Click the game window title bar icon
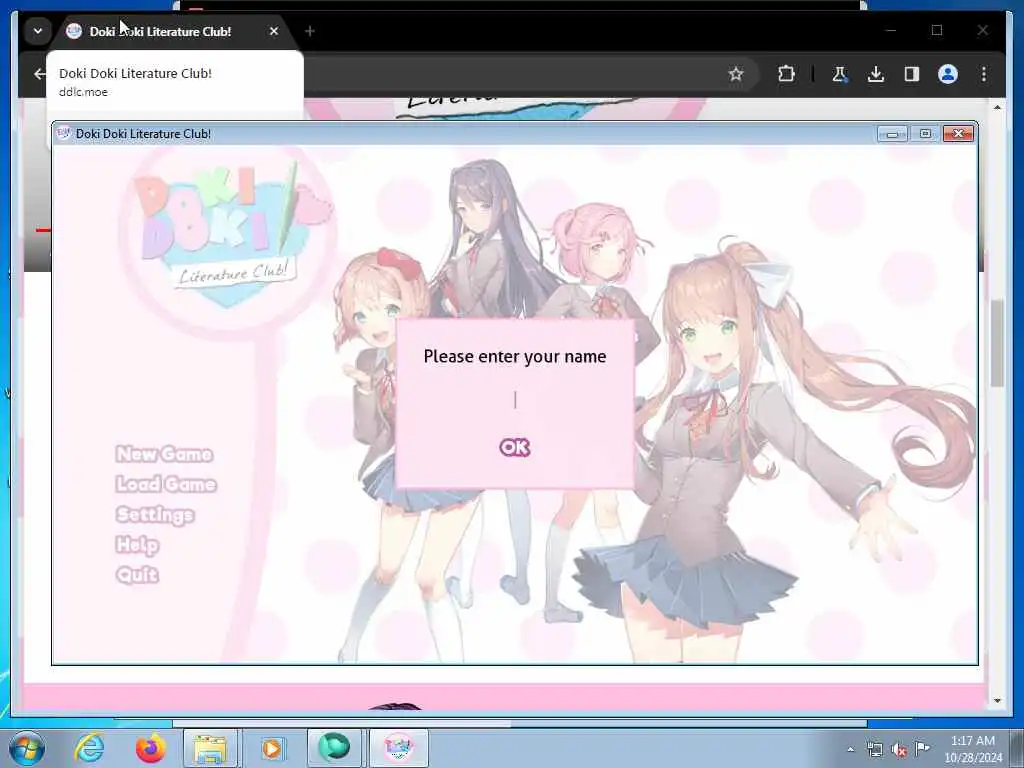Image resolution: width=1024 pixels, height=768 pixels. click(63, 133)
